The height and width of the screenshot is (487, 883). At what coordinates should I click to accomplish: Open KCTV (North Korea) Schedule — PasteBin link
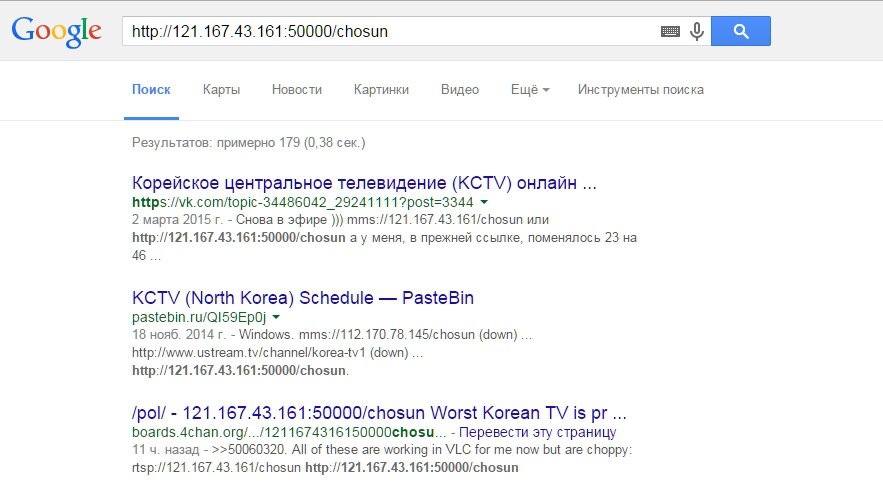pyautogui.click(x=303, y=298)
